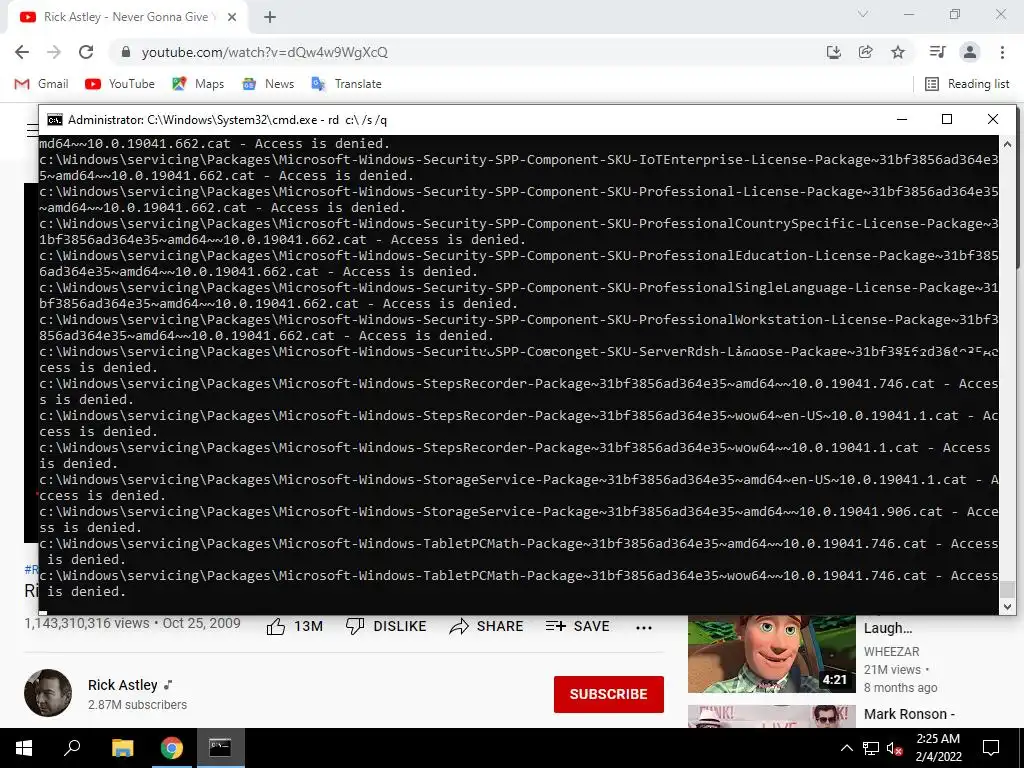Viewport: 1024px width, 768px height.
Task: Maximize the Administrator cmd window
Action: 947,120
